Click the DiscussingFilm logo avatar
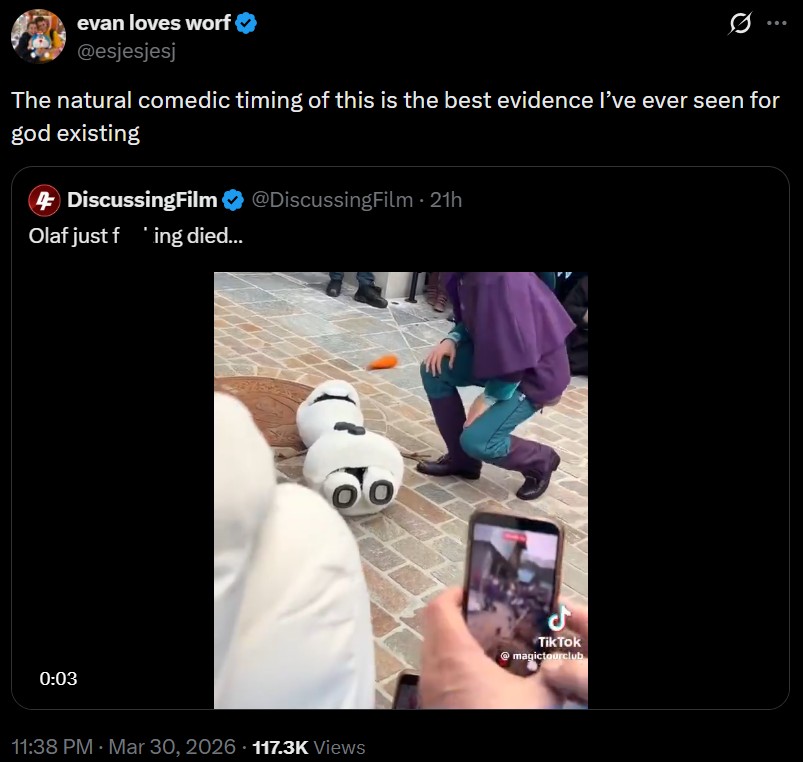The height and width of the screenshot is (762, 803). click(x=42, y=200)
